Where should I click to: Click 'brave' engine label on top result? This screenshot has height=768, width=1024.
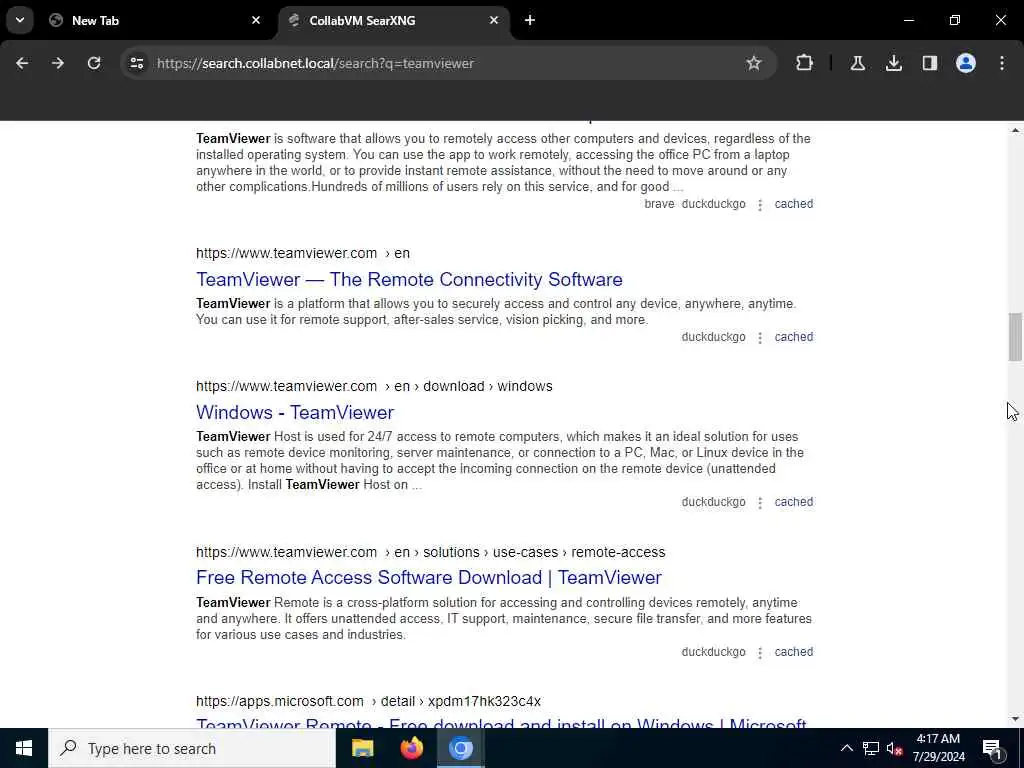tap(659, 204)
